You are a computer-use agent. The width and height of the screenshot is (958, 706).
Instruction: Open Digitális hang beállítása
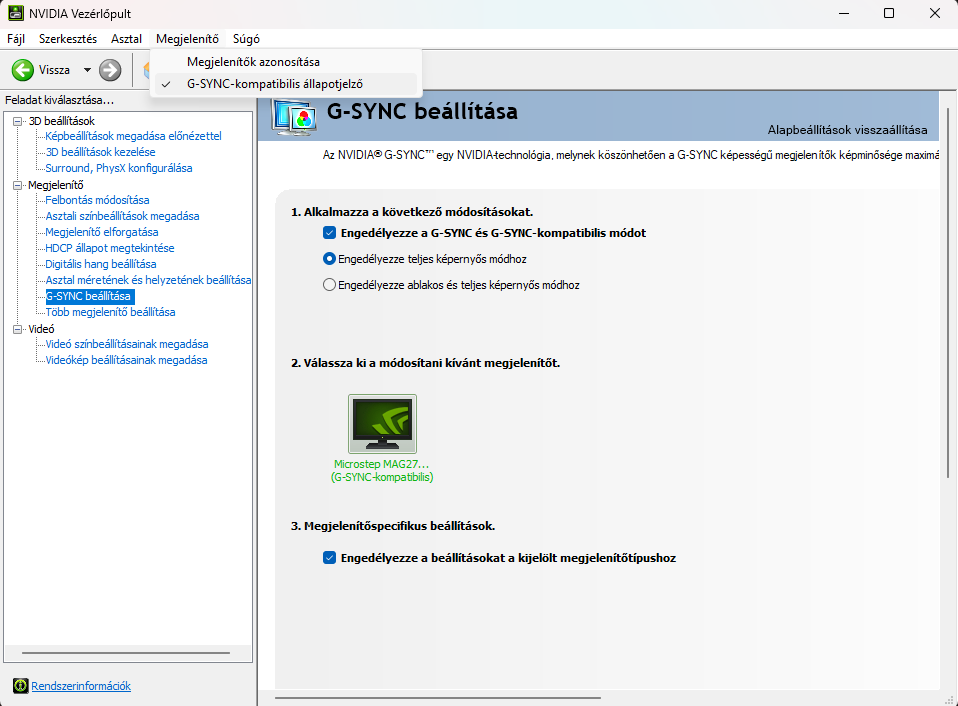pos(101,264)
